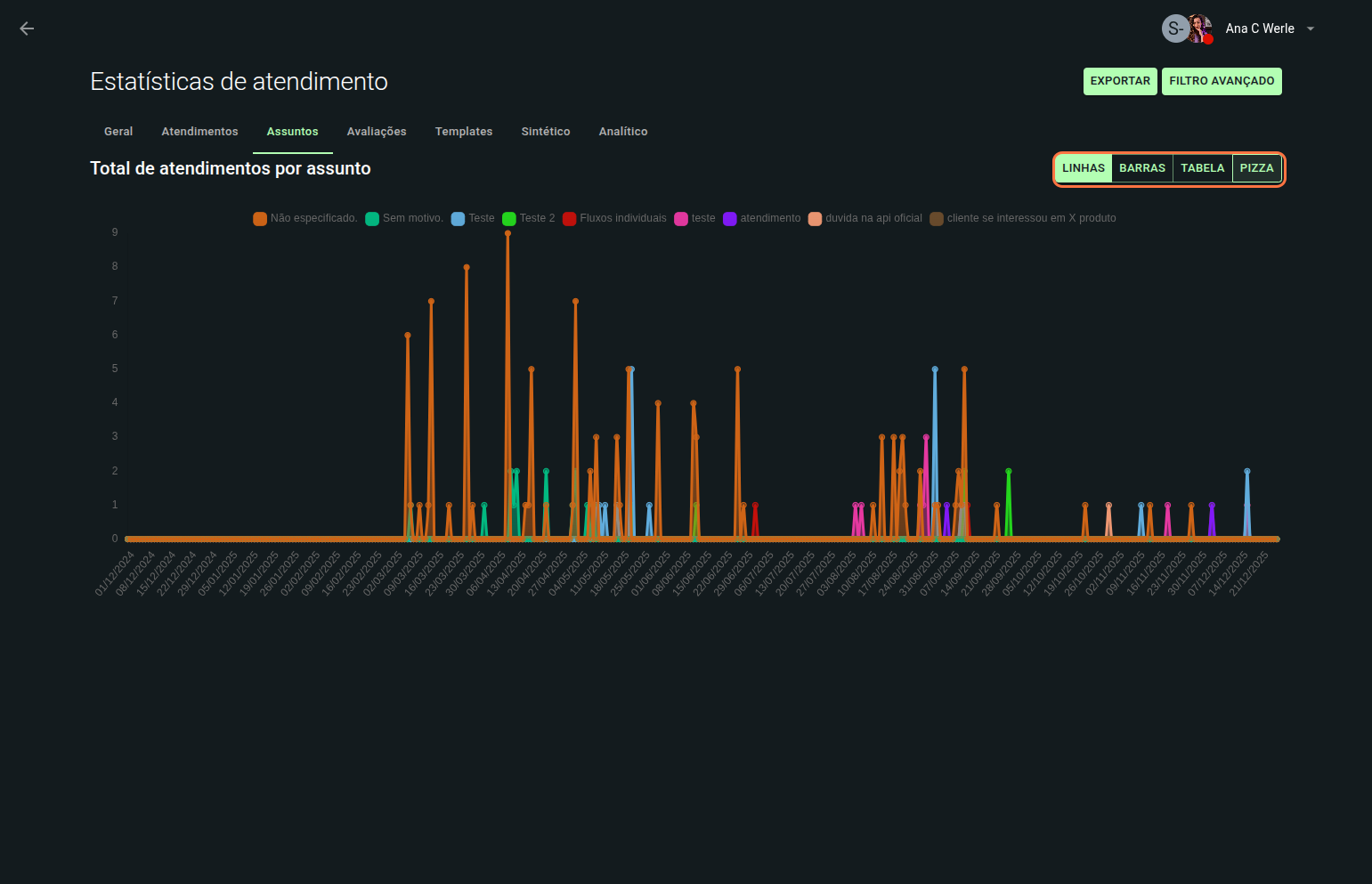This screenshot has height=884, width=1372.
Task: Select the Linhas chart view
Action: click(x=1083, y=168)
